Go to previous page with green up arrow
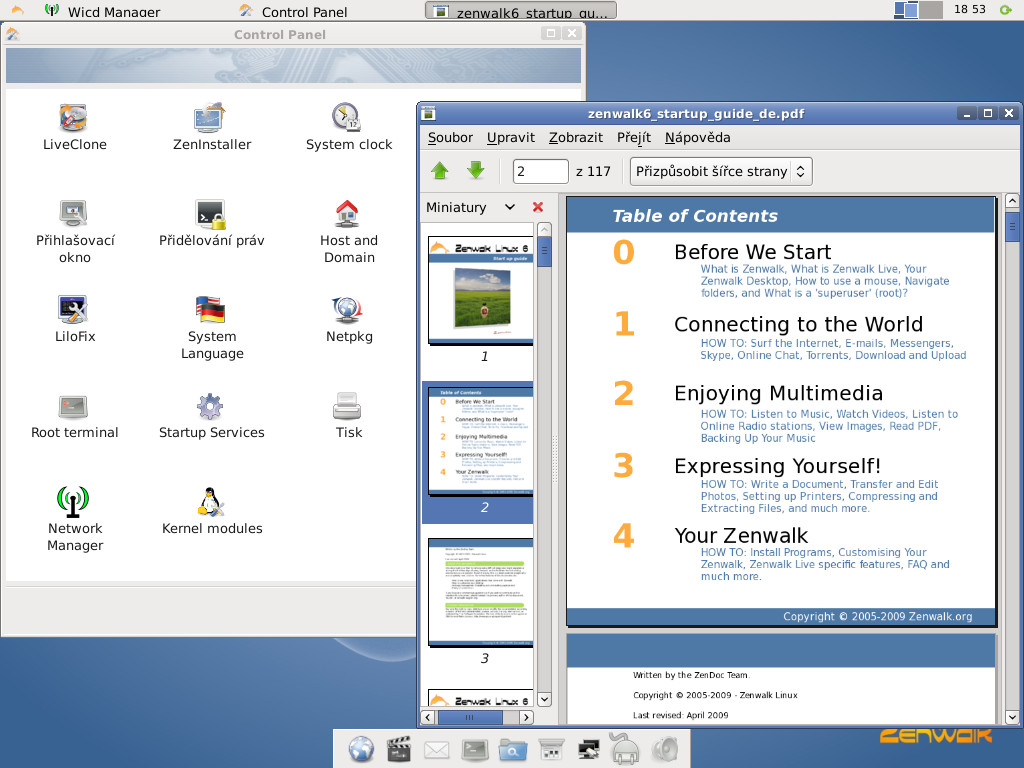 point(440,171)
